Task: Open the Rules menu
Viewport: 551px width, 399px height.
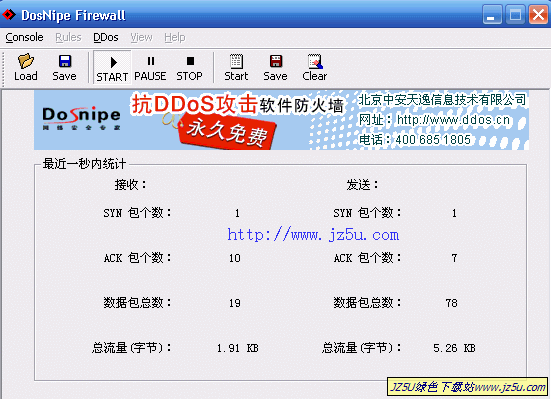Action: pyautogui.click(x=68, y=37)
